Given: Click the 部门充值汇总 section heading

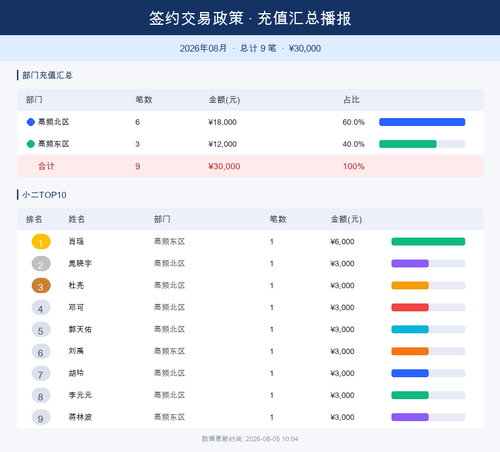Looking at the screenshot, I should tap(47, 75).
